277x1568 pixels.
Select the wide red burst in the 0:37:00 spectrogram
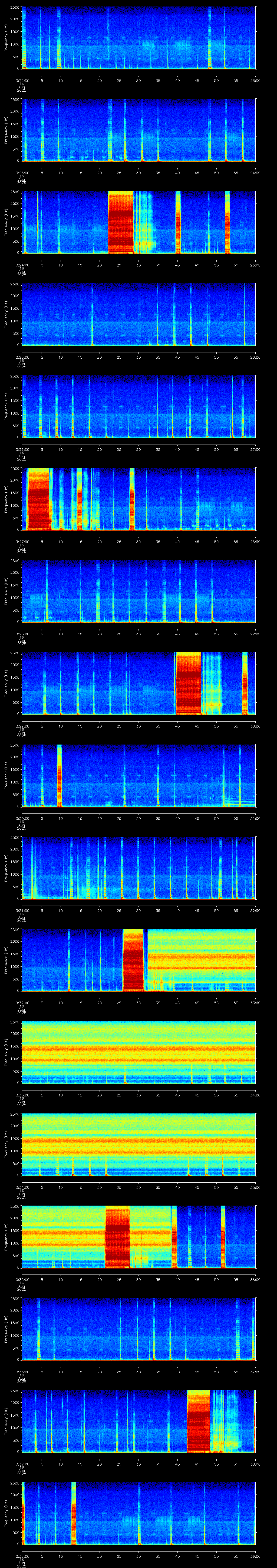tap(199, 1421)
